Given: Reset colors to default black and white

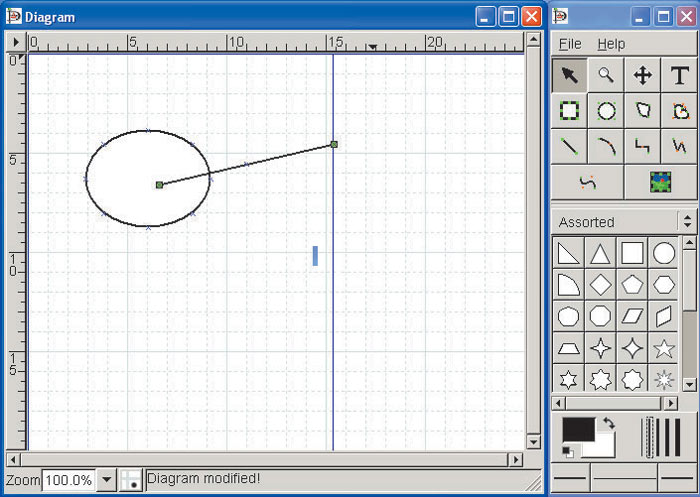Looking at the screenshot, I should pyautogui.click(x=568, y=452).
